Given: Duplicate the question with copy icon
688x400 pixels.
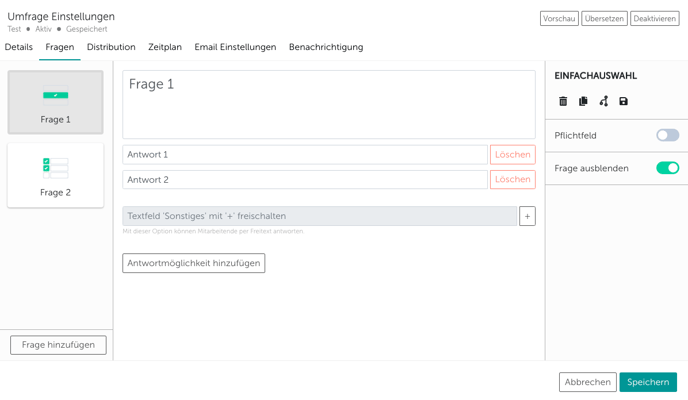Looking at the screenshot, I should [x=583, y=101].
